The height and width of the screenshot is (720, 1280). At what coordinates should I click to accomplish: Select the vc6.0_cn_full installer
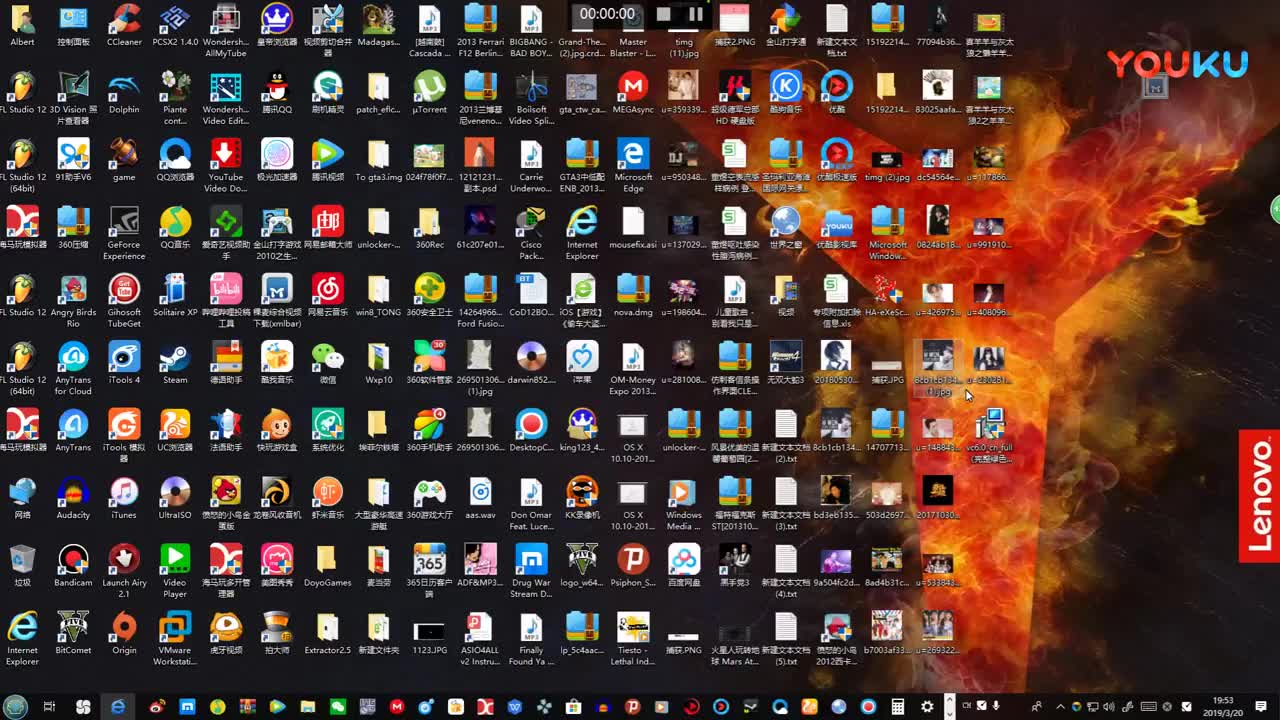(989, 436)
